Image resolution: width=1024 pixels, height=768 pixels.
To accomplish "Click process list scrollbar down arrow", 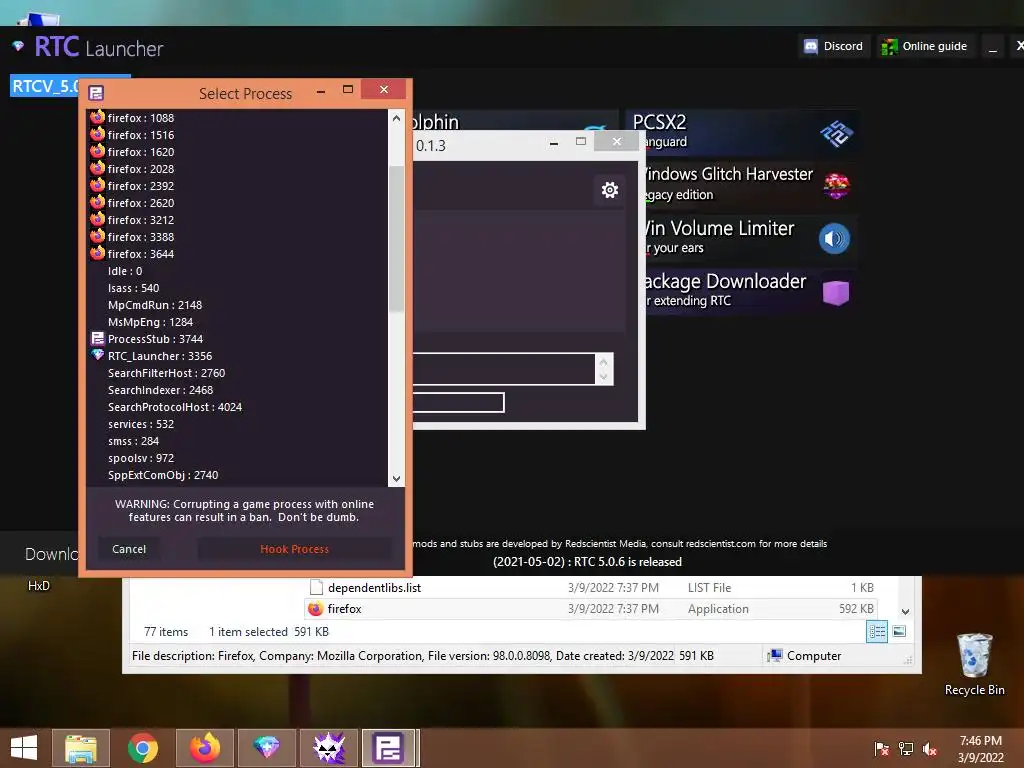I will pyautogui.click(x=396, y=479).
